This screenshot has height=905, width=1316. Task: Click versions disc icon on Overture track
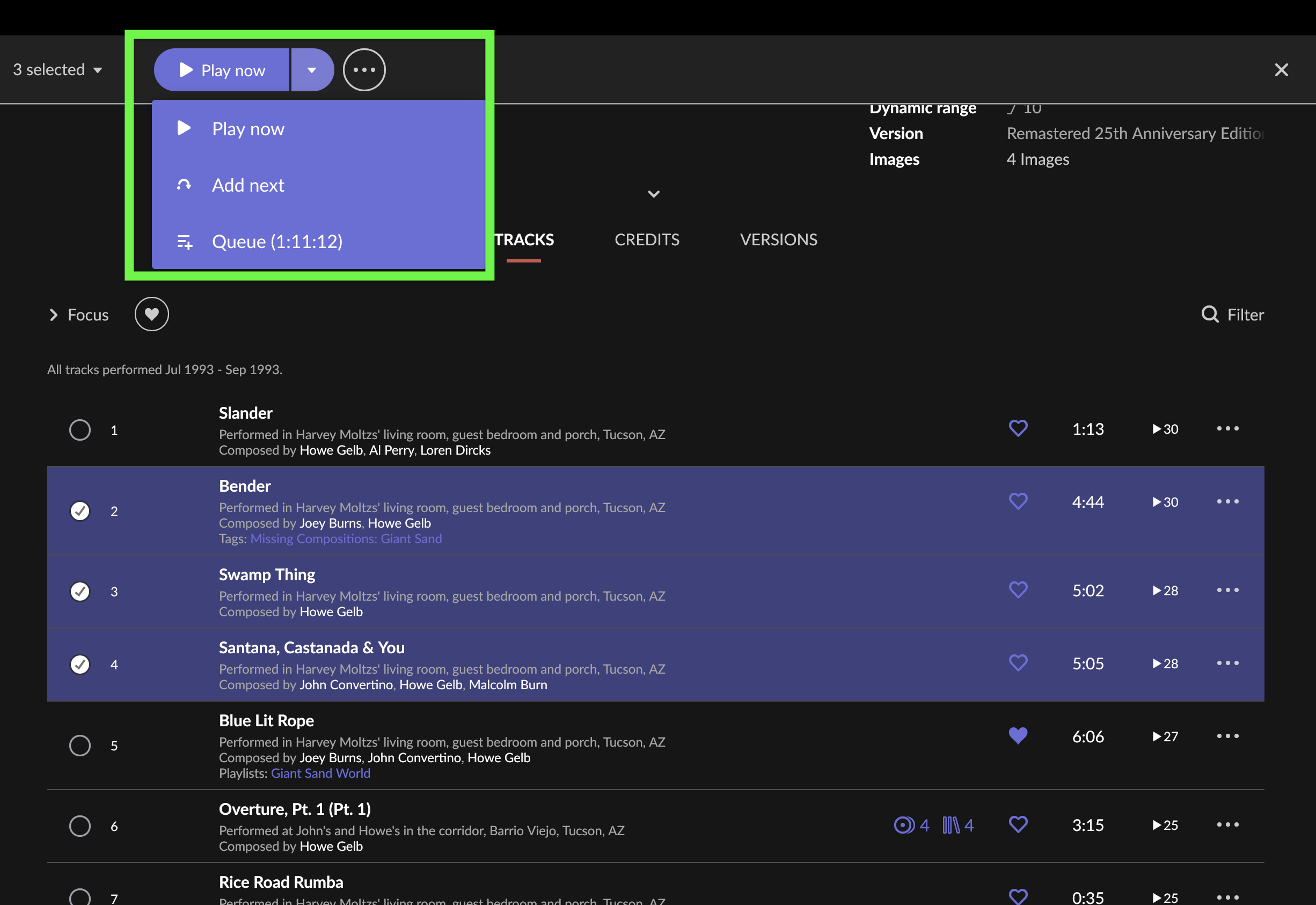[904, 825]
